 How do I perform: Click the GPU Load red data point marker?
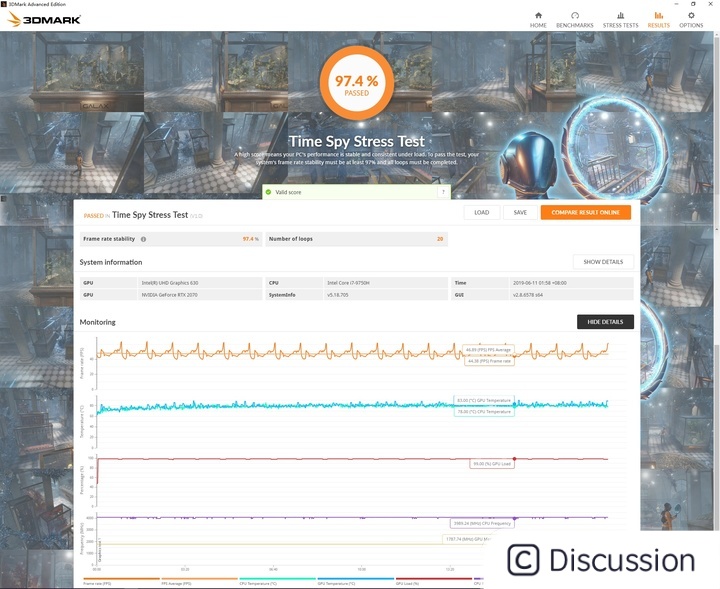[514, 459]
